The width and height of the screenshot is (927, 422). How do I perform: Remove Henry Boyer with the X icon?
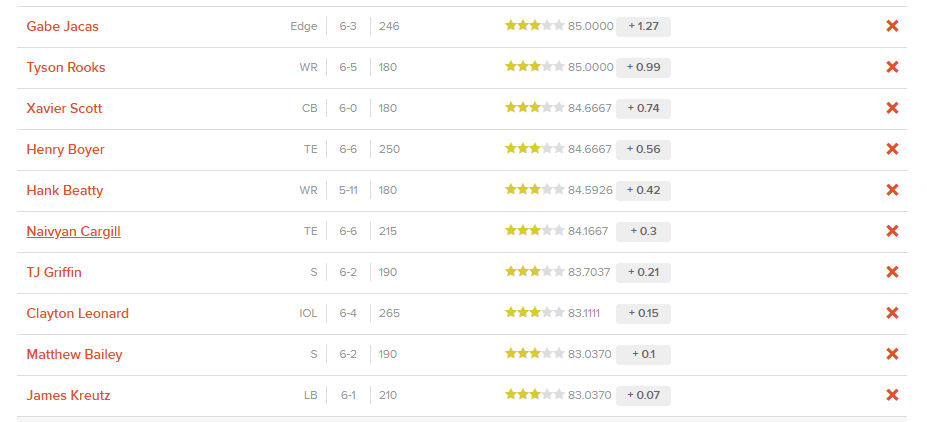click(892, 149)
